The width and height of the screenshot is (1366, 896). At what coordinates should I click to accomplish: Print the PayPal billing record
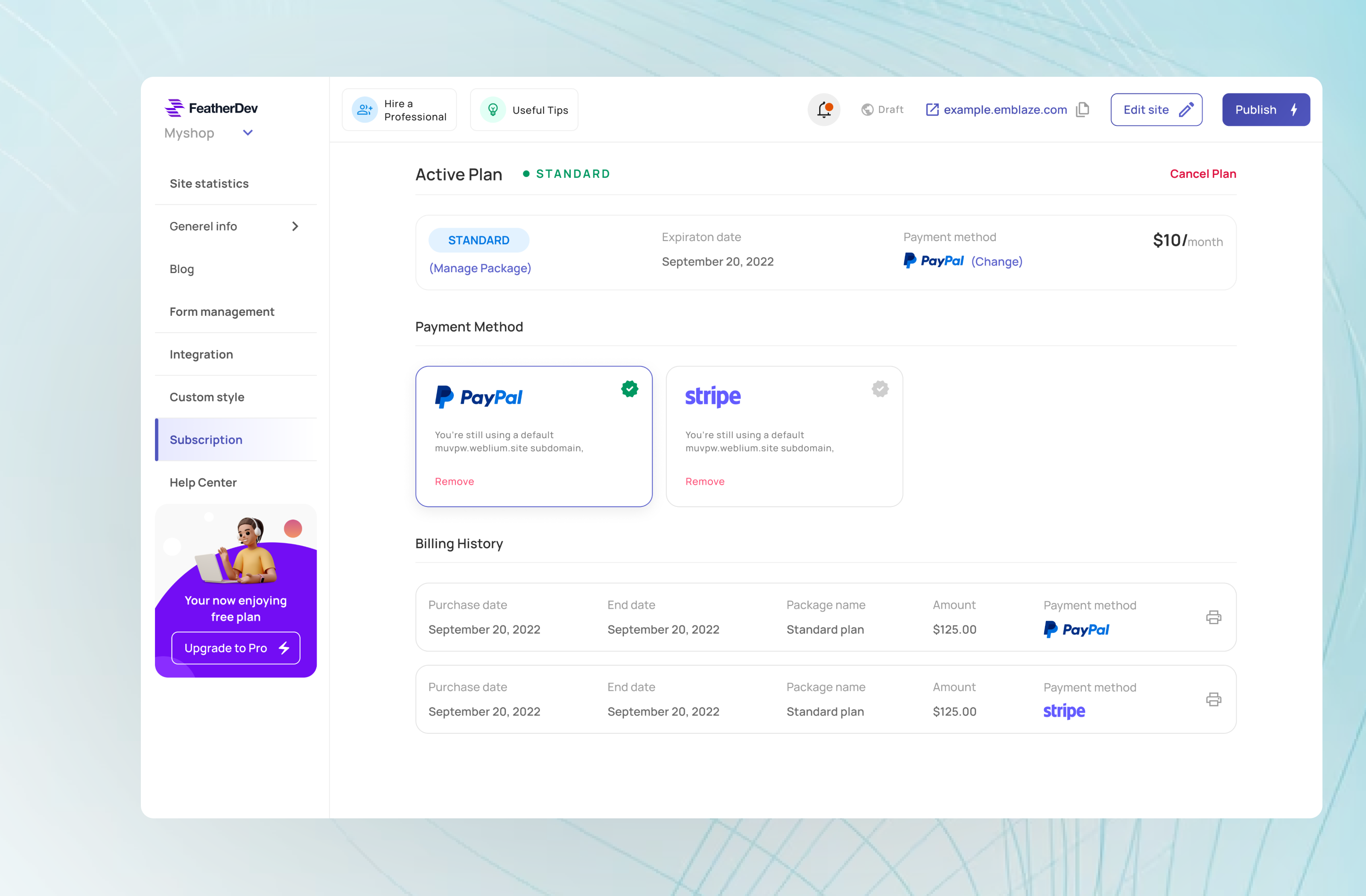(x=1213, y=617)
